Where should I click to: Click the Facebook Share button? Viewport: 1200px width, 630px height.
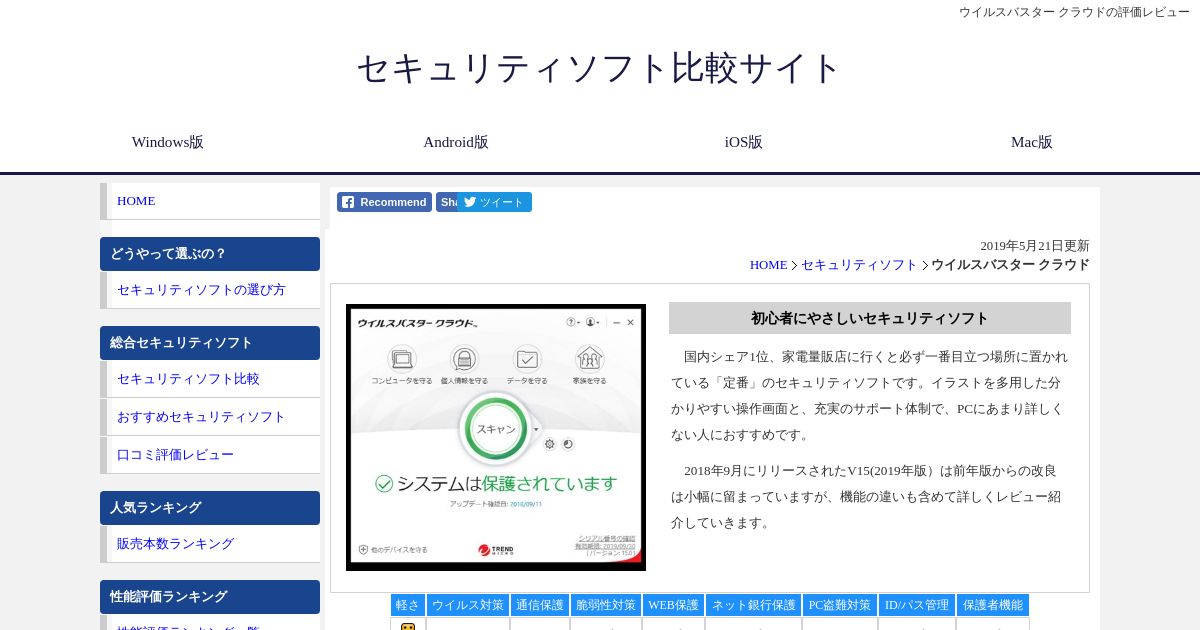click(x=447, y=202)
